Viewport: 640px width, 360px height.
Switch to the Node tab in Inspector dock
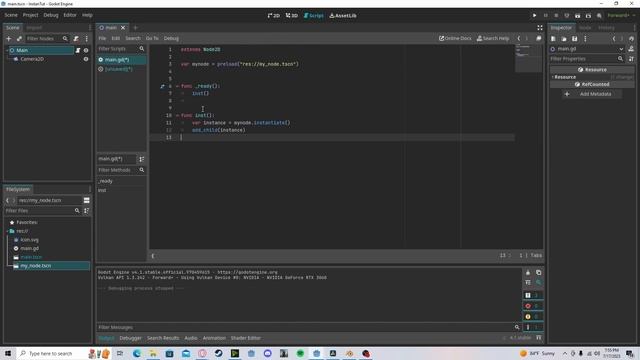click(585, 28)
